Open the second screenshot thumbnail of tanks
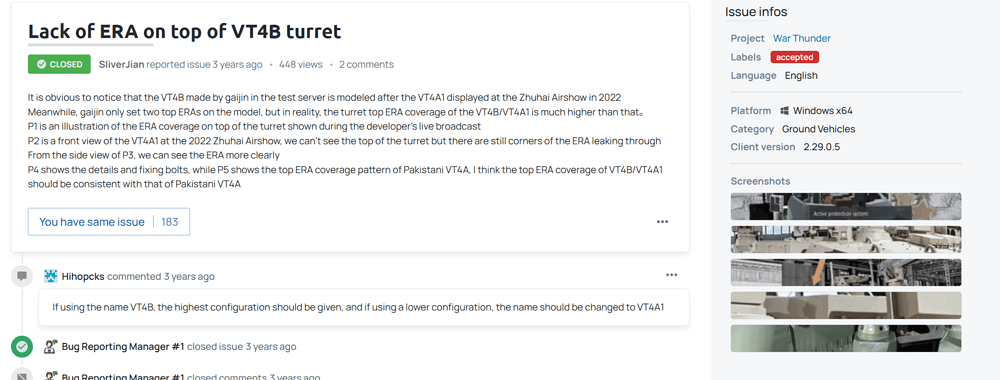The width and height of the screenshot is (1000, 380). point(846,239)
